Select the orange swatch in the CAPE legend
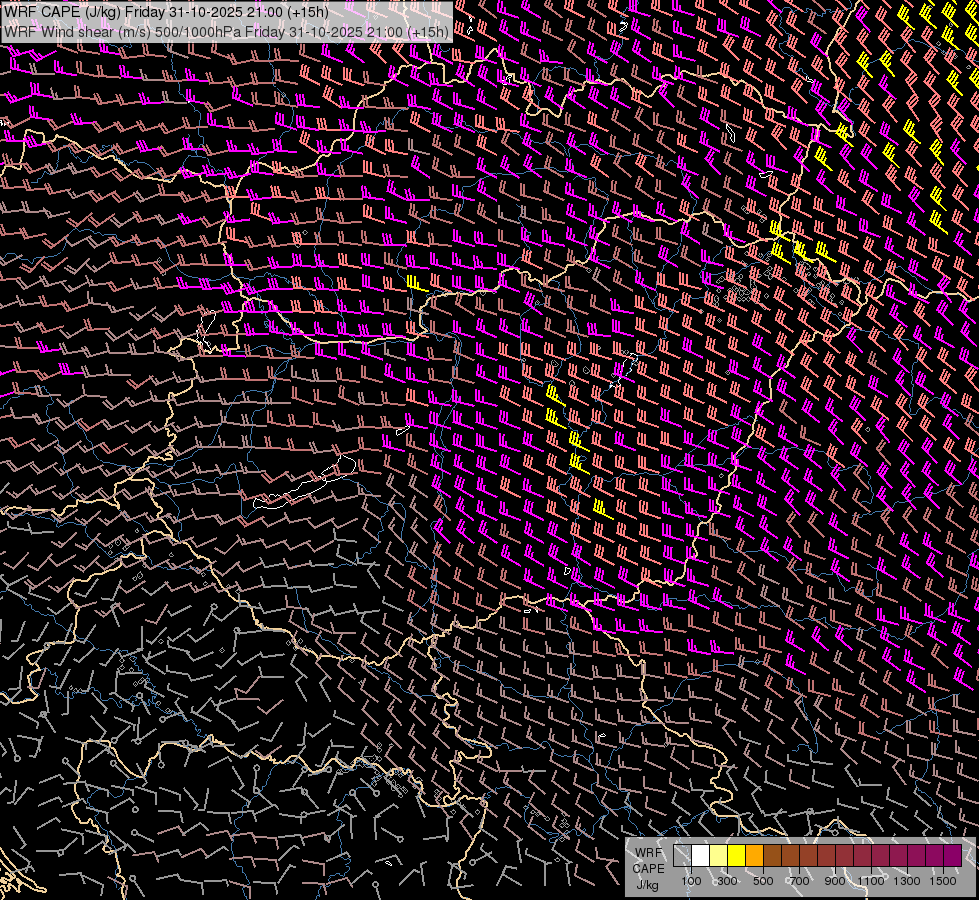The image size is (979, 900). pos(755,855)
